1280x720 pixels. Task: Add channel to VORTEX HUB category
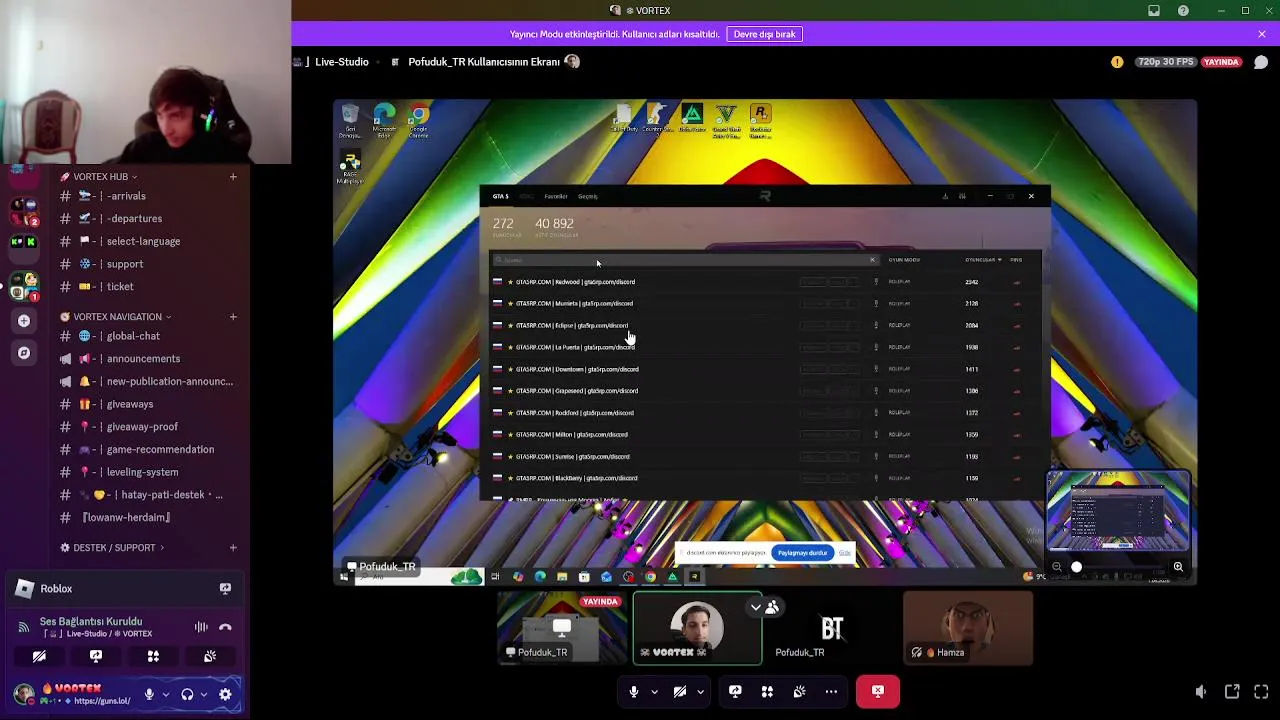click(233, 177)
